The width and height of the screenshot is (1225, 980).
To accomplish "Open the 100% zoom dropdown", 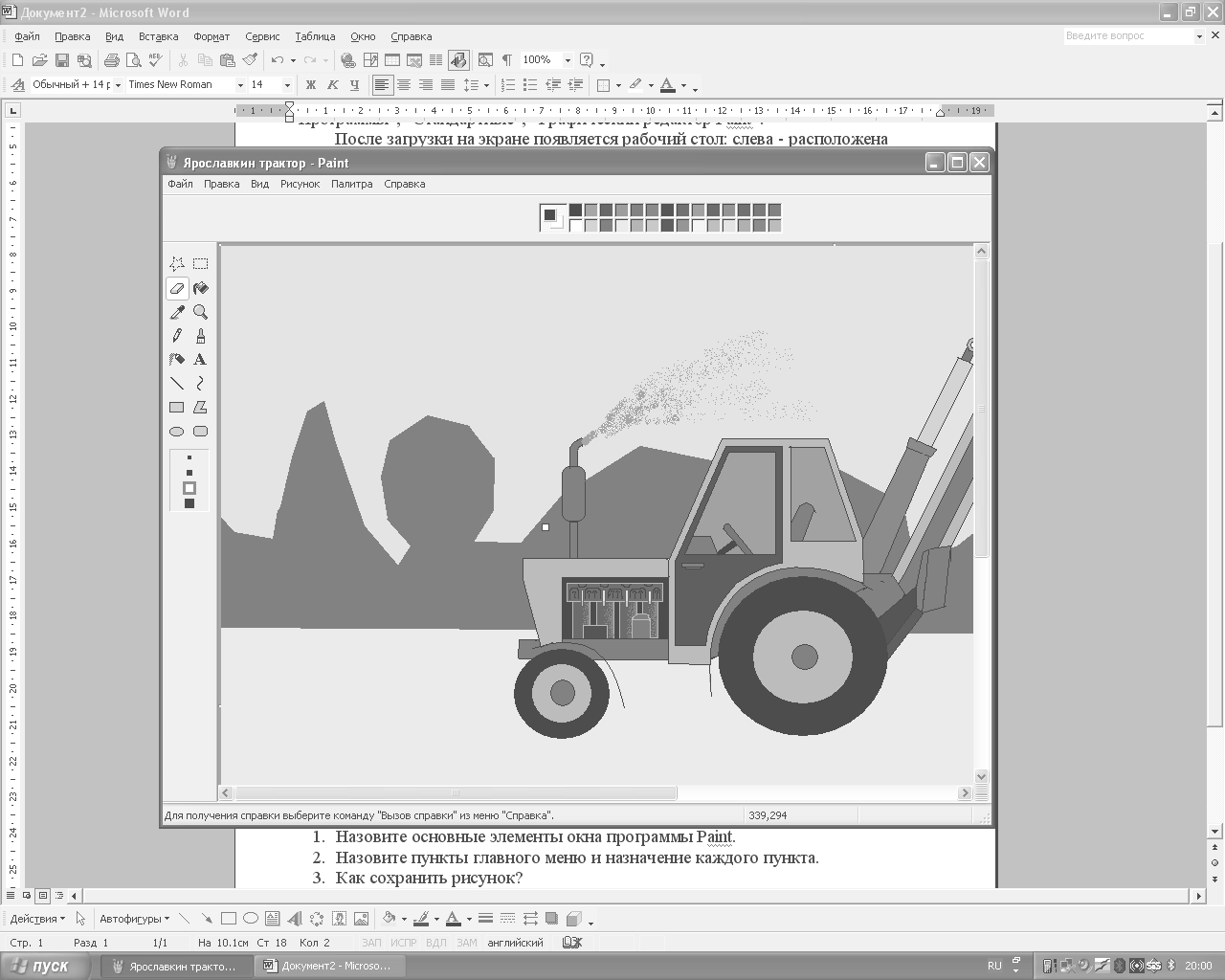I will (568, 60).
